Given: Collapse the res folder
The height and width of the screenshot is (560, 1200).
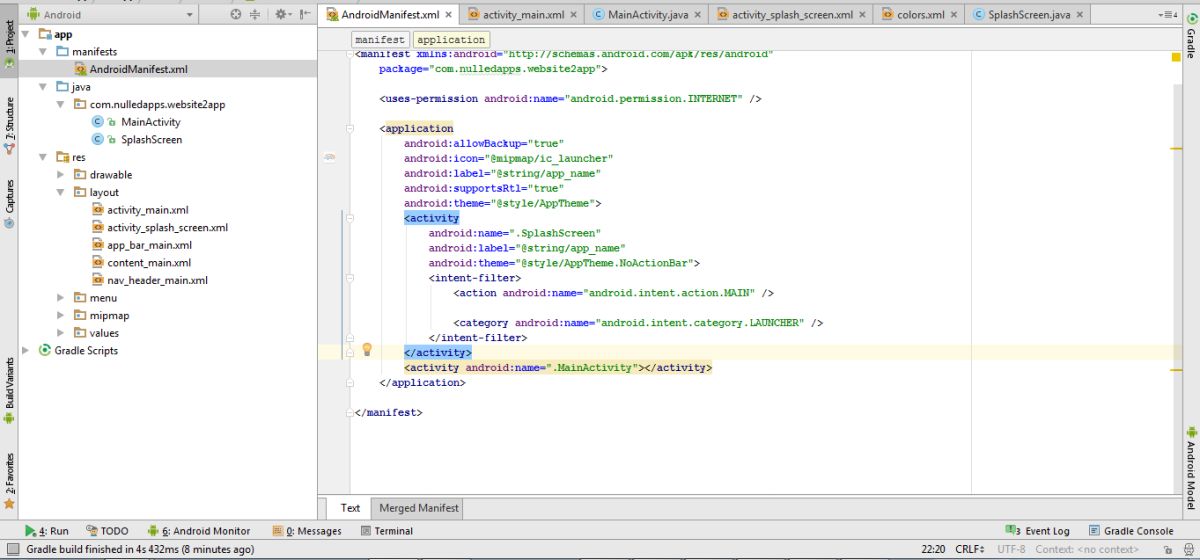Looking at the screenshot, I should [43, 157].
